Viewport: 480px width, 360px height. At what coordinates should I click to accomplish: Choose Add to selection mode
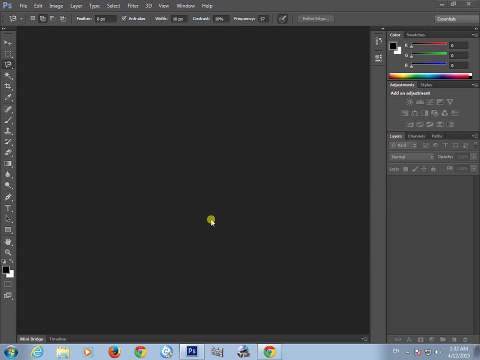(43, 19)
